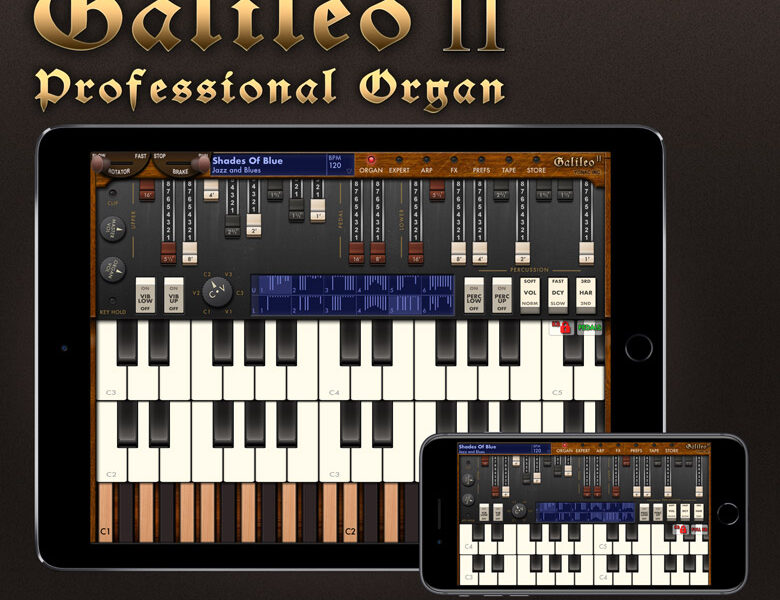Play the C3 key on iPad upper manual

pyautogui.click(x=111, y=383)
